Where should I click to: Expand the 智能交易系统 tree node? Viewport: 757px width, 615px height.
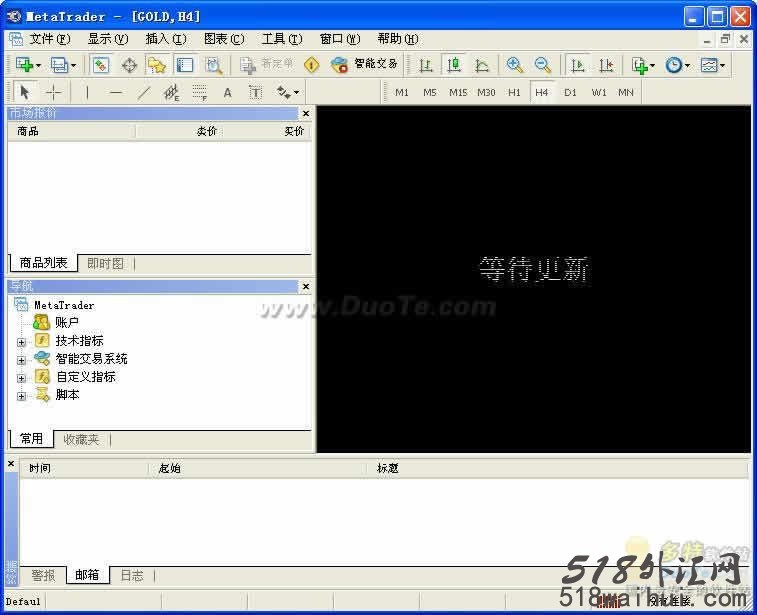[21, 360]
